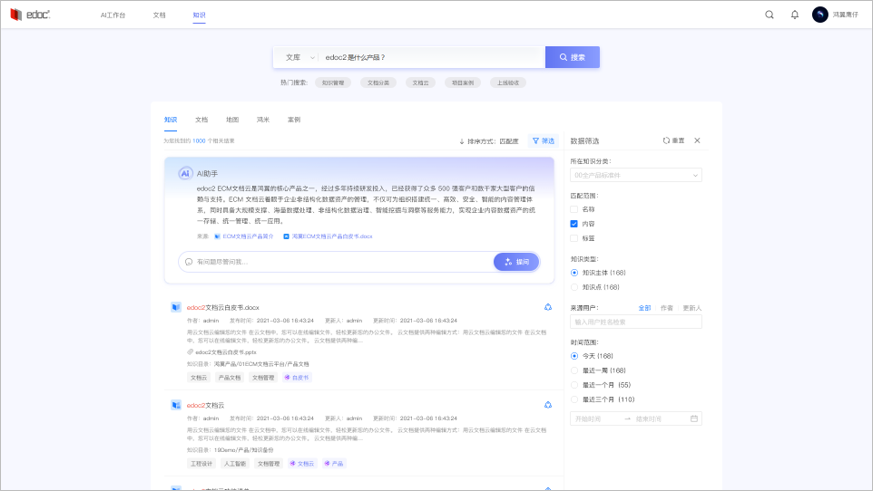
Task: Switch to the 鸿米 results tab
Action: coord(263,120)
